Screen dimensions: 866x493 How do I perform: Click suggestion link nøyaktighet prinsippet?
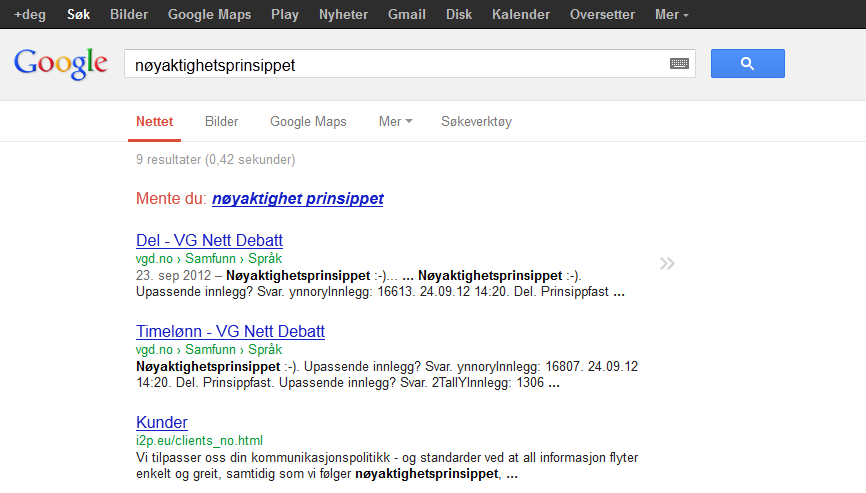coord(298,198)
